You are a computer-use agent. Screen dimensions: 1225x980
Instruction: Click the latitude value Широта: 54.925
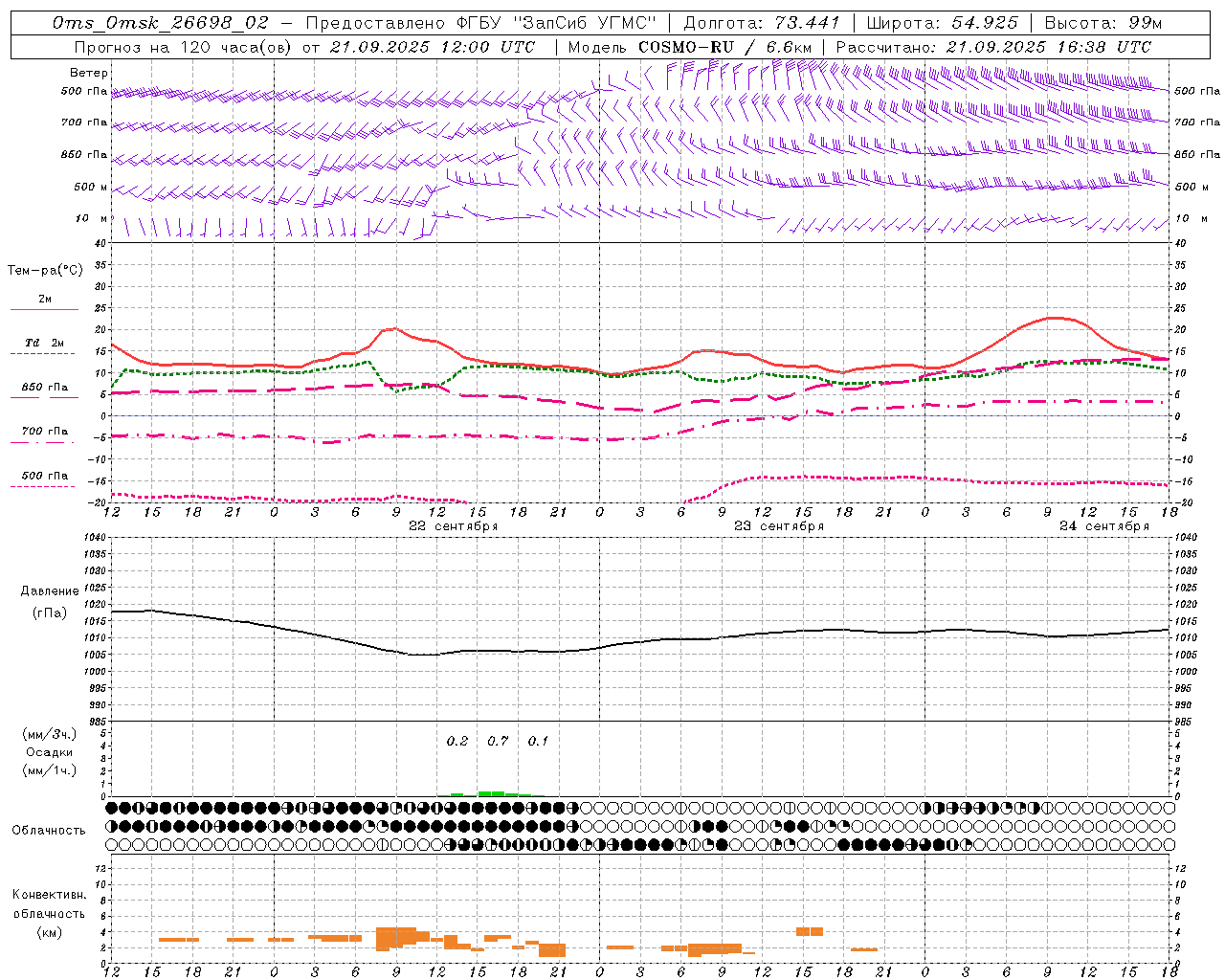click(x=943, y=22)
